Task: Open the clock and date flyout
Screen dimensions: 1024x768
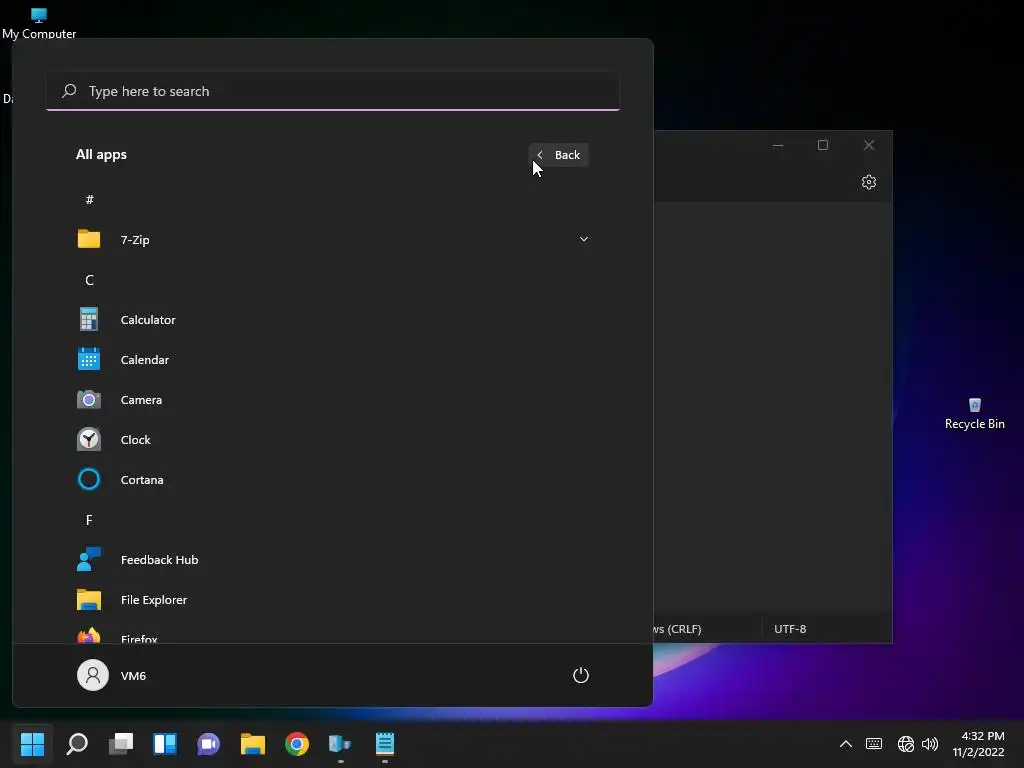Action: tap(979, 743)
